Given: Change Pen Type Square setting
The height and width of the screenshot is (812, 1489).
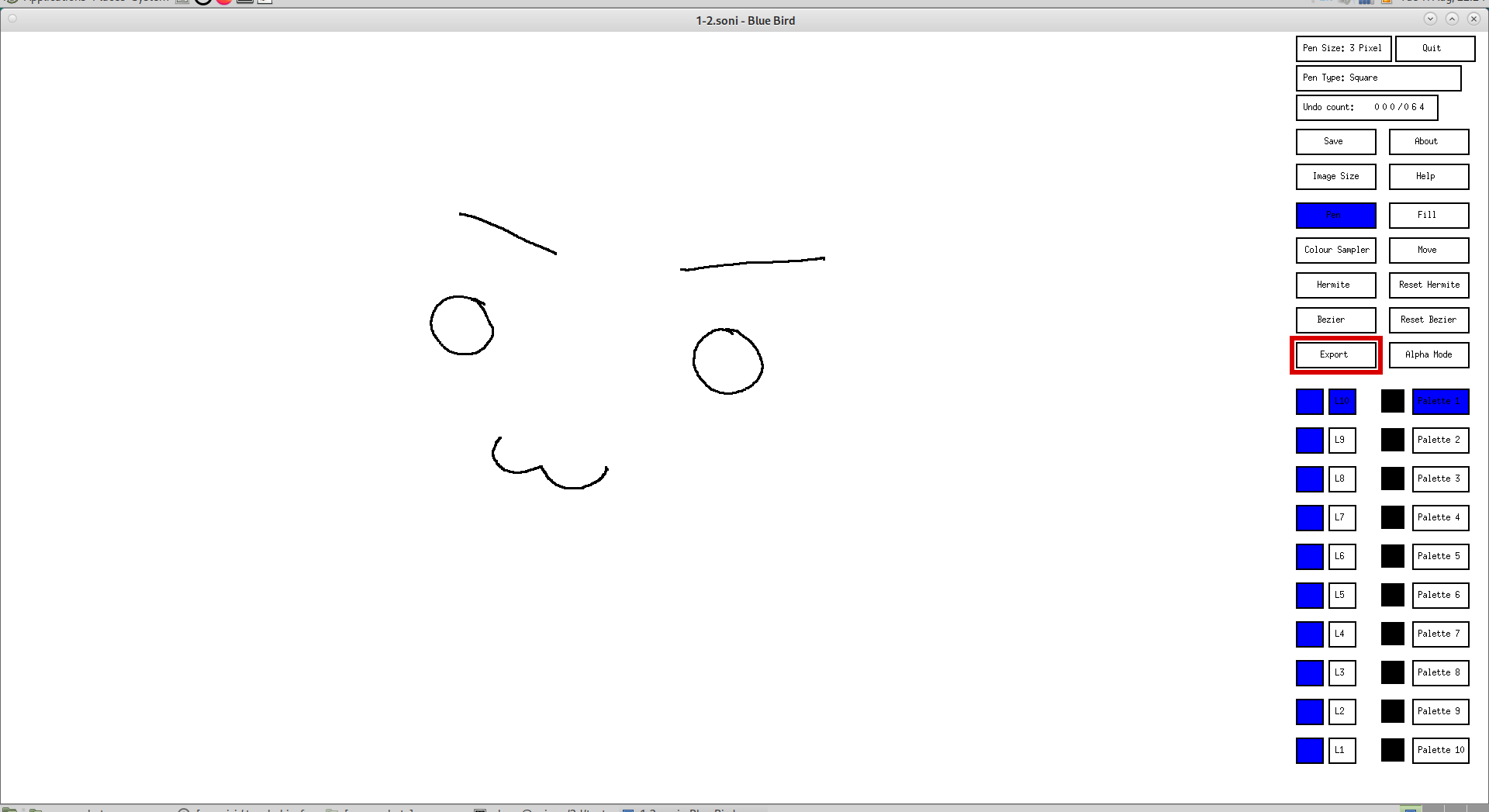Looking at the screenshot, I should pos(1378,78).
